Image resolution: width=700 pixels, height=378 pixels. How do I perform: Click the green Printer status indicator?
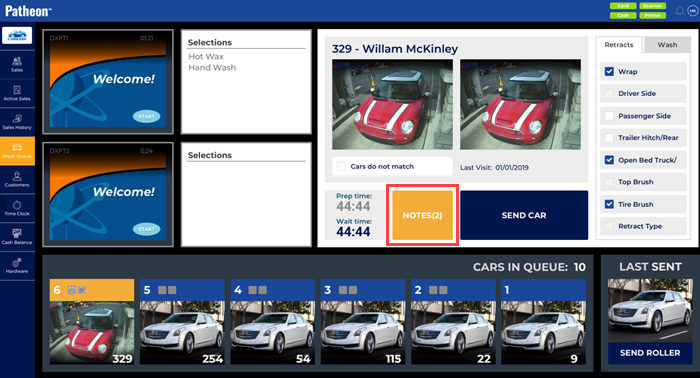click(x=652, y=15)
